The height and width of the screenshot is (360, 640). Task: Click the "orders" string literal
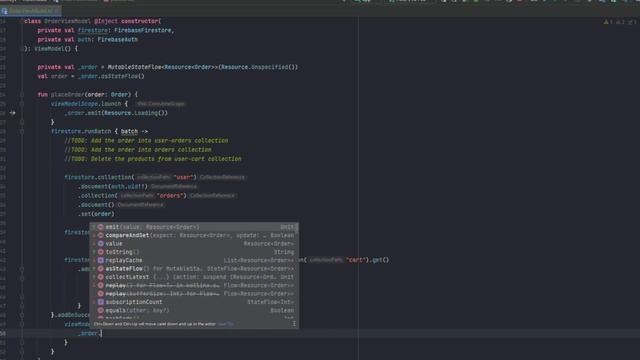click(x=170, y=196)
